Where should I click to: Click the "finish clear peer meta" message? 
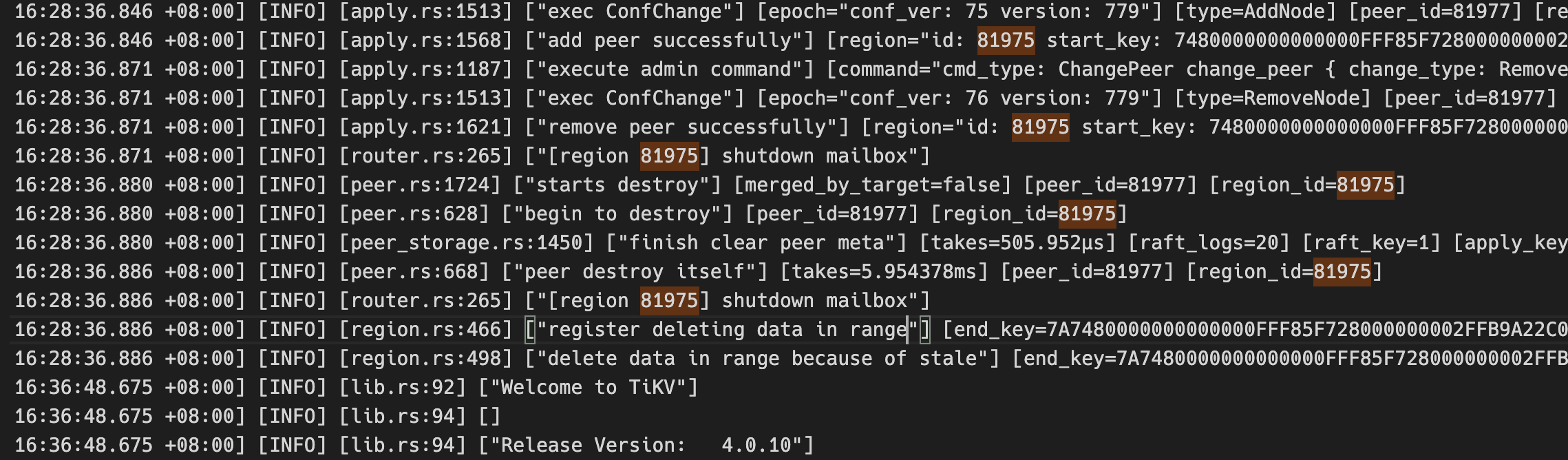pyautogui.click(x=756, y=243)
